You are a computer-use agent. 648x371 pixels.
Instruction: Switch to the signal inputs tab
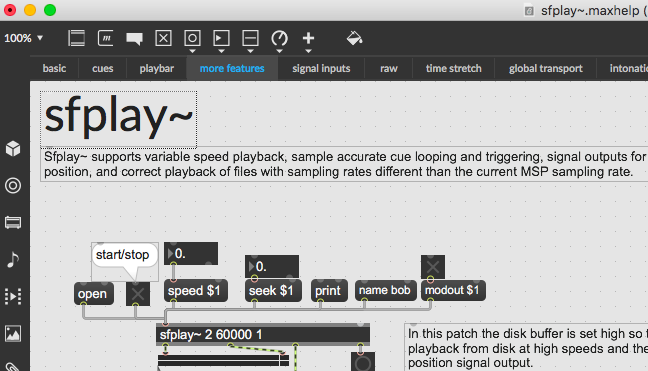click(x=321, y=68)
